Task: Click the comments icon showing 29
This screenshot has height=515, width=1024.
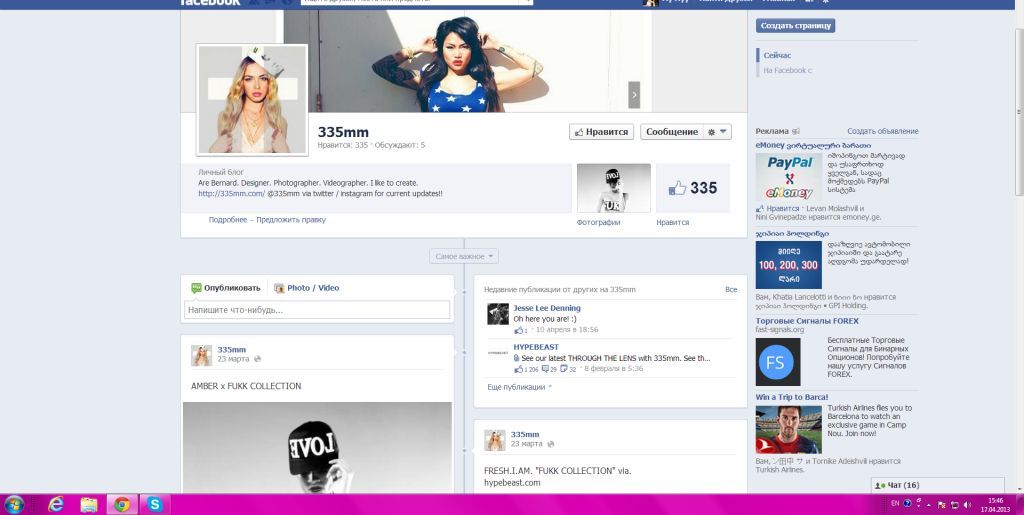Action: point(545,369)
